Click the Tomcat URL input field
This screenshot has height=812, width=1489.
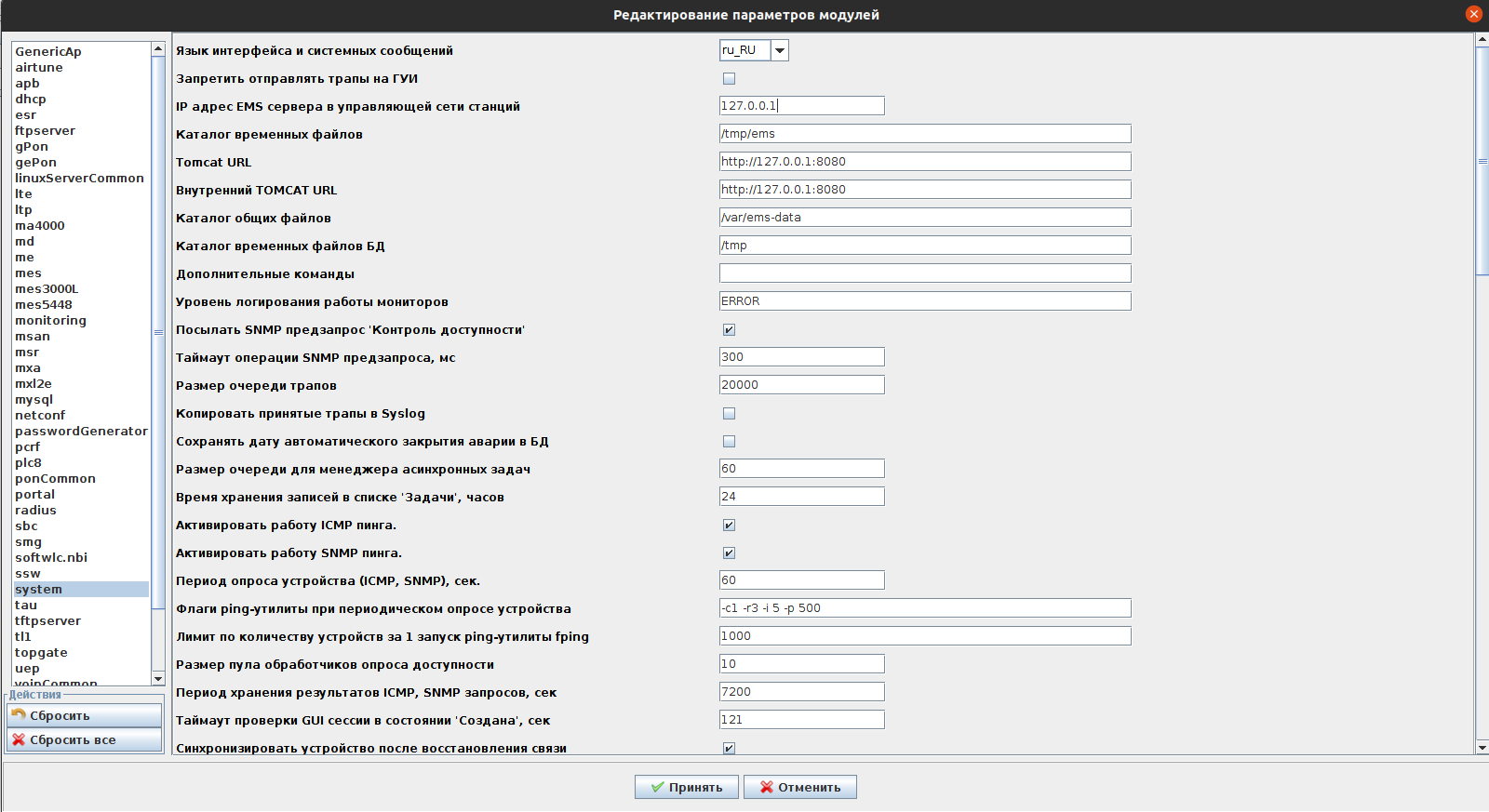coord(924,162)
